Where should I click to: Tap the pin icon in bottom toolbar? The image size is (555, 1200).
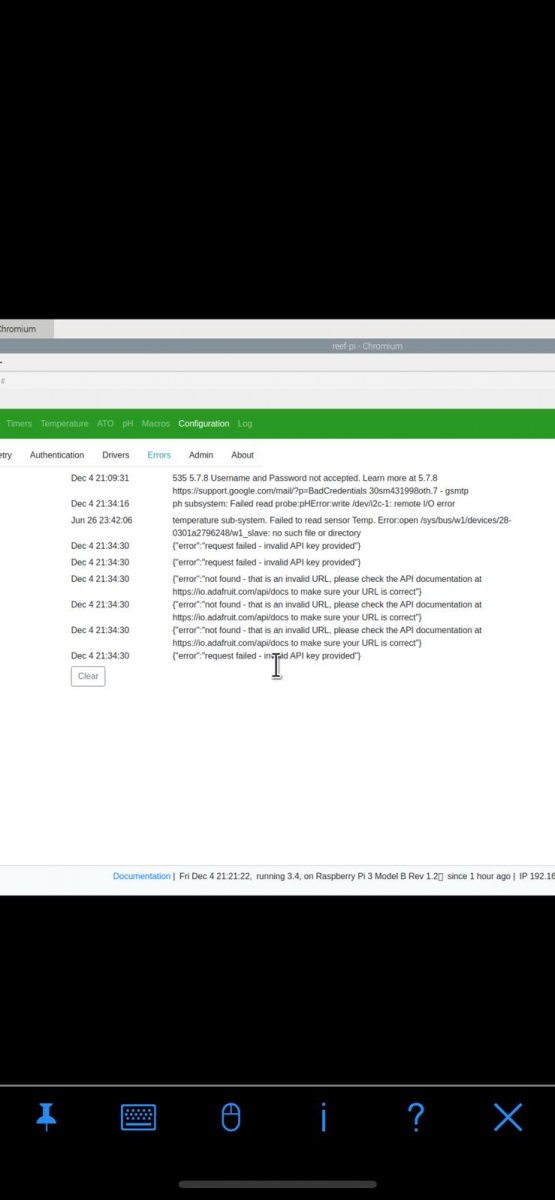[46, 1116]
